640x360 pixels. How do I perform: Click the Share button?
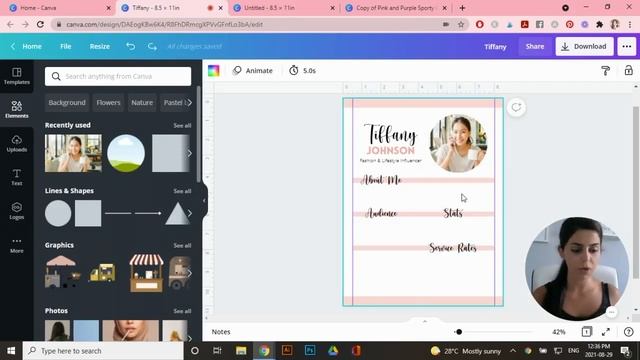(535, 47)
